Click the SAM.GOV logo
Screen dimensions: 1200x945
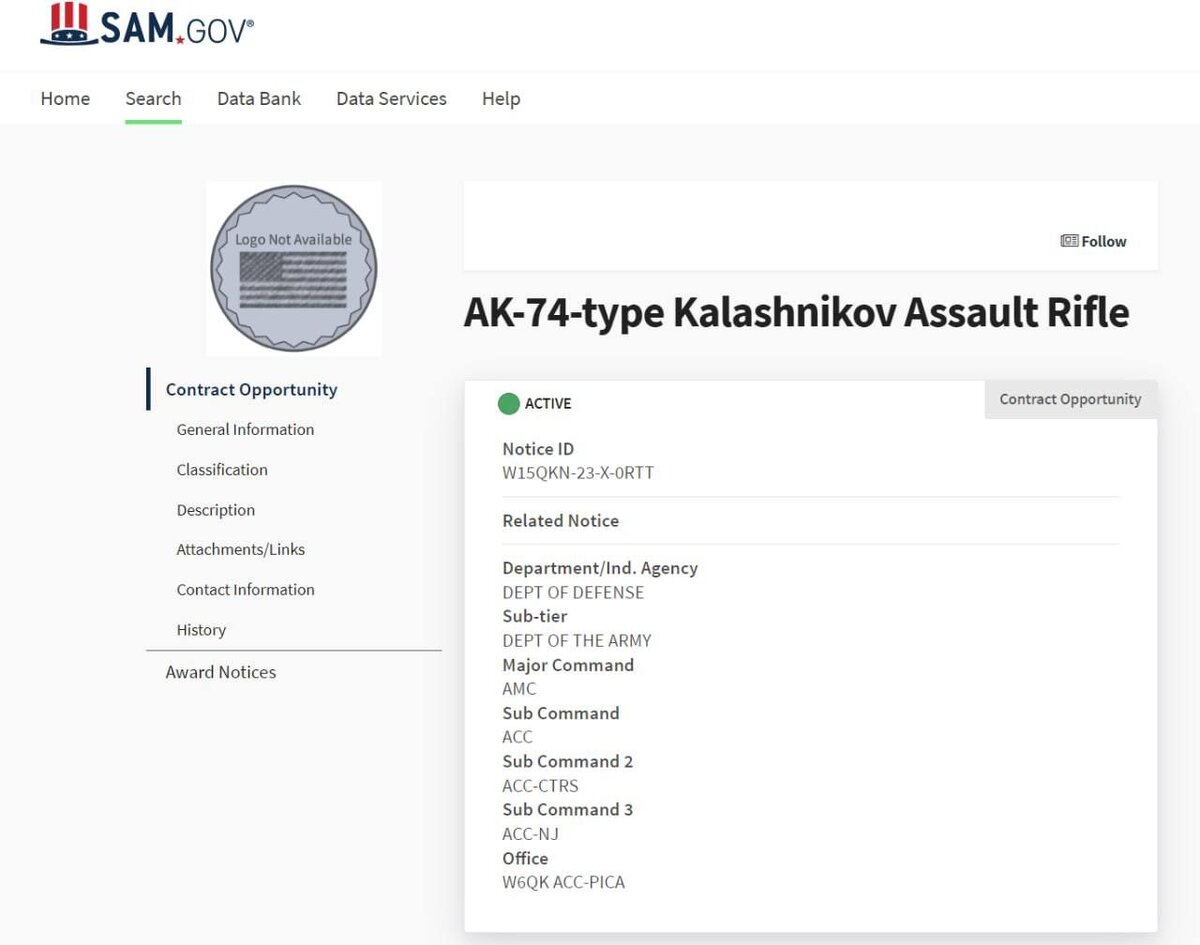(x=147, y=24)
